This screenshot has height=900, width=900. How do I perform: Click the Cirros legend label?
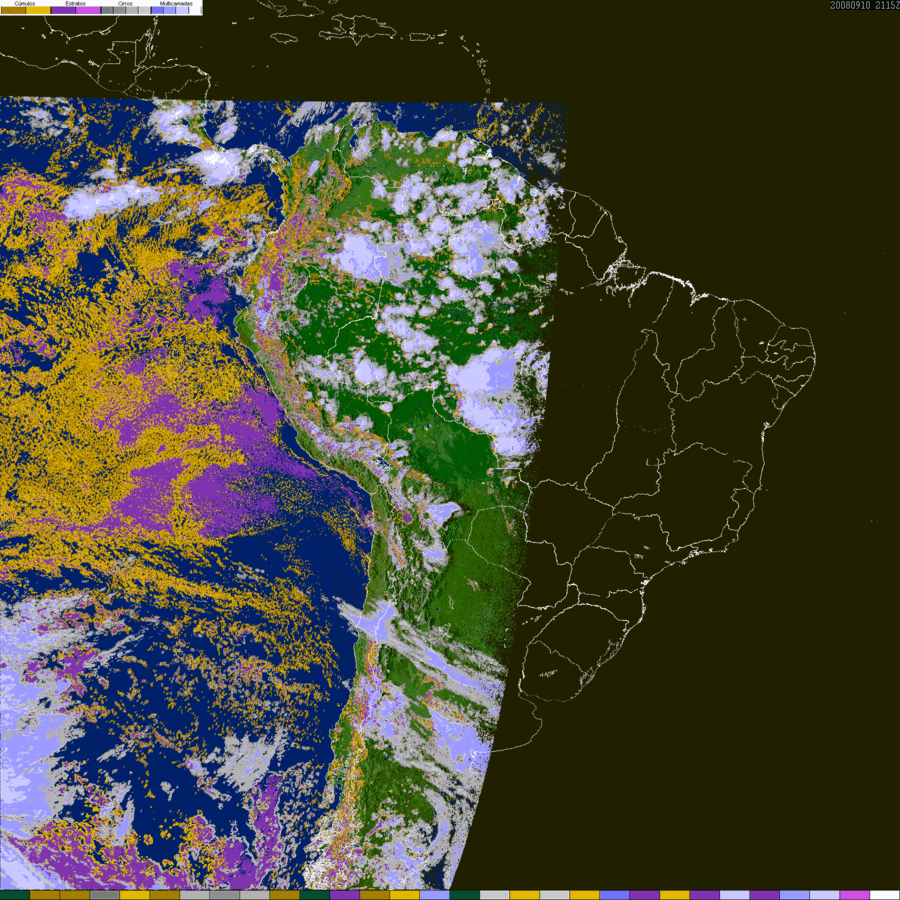click(125, 3)
